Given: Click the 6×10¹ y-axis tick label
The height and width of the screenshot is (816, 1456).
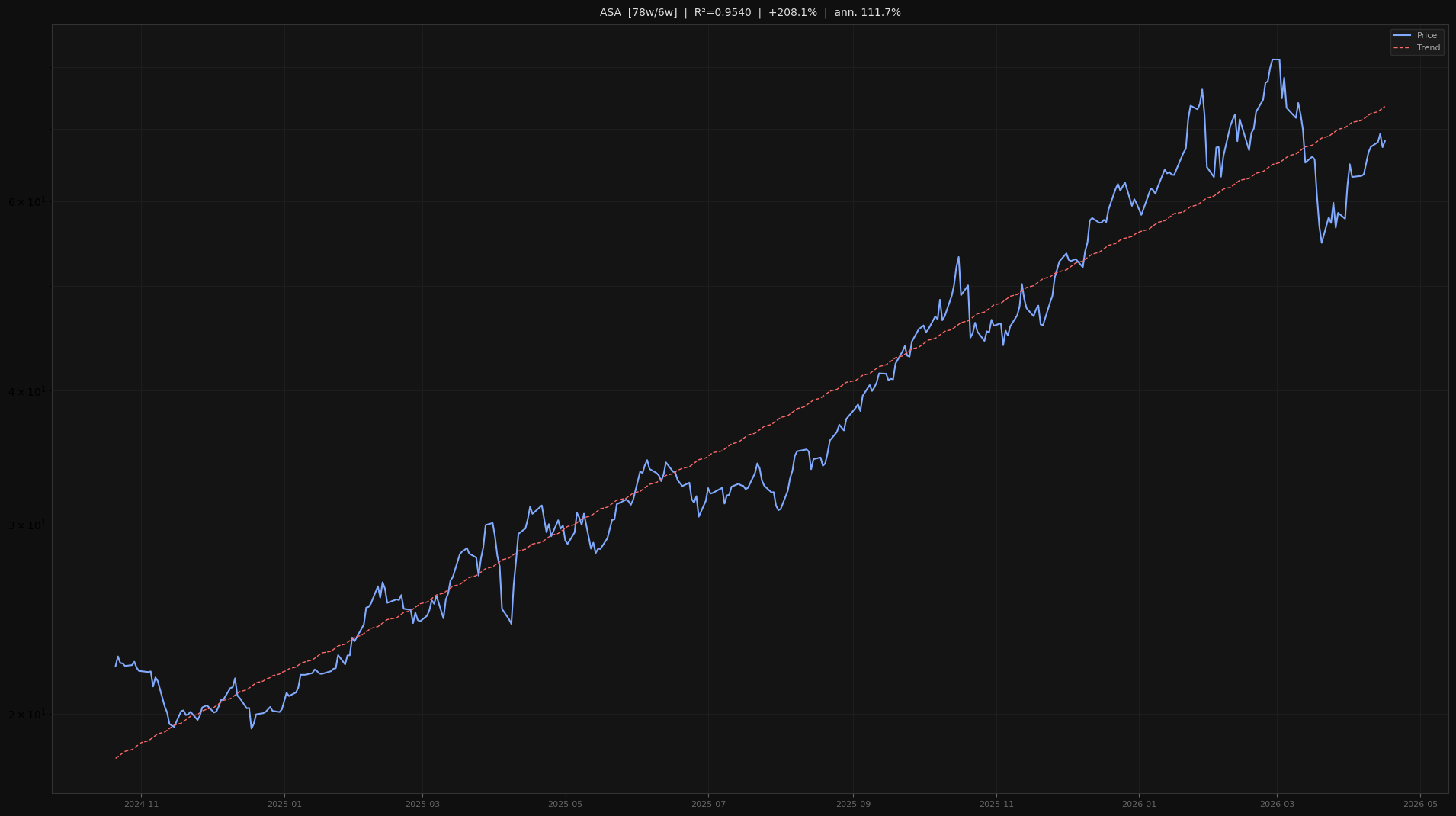Looking at the screenshot, I should [27, 202].
